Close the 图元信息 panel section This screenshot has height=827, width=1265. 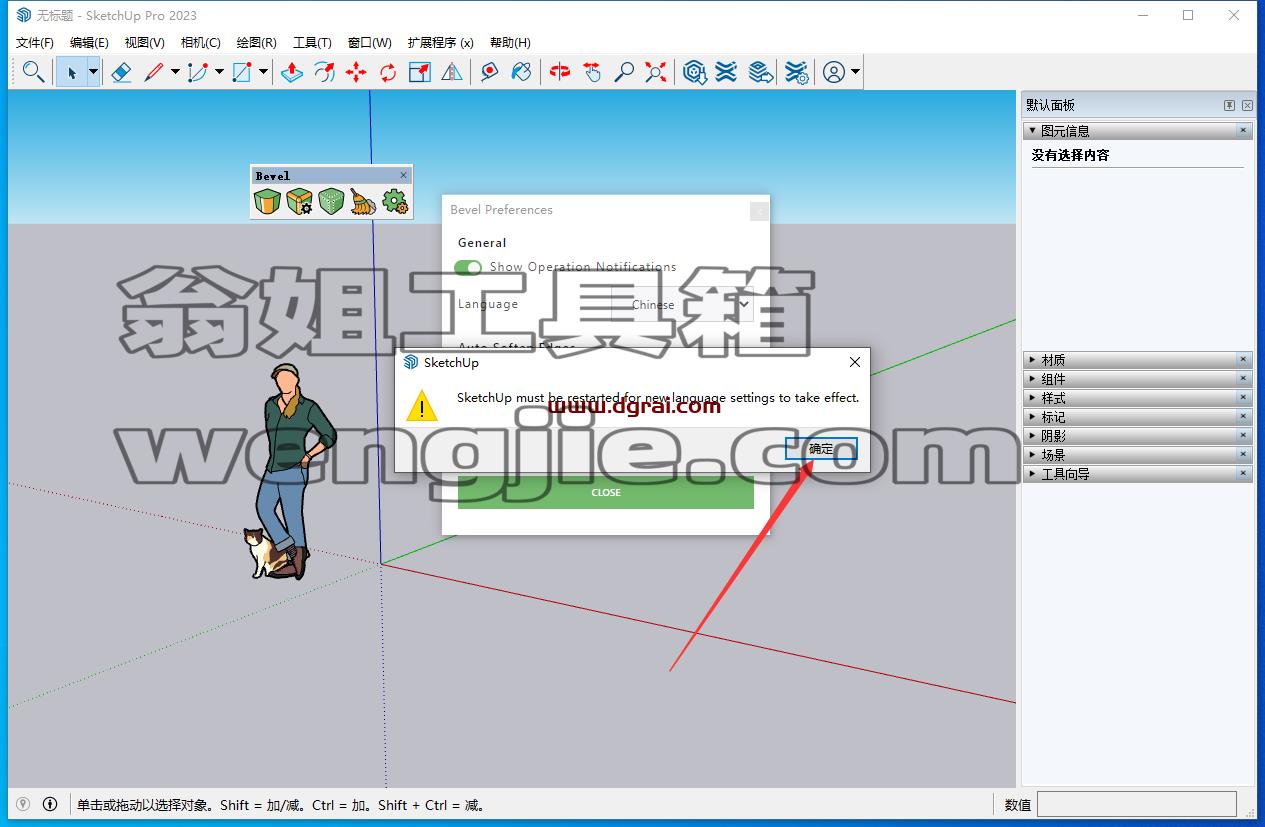1244,131
